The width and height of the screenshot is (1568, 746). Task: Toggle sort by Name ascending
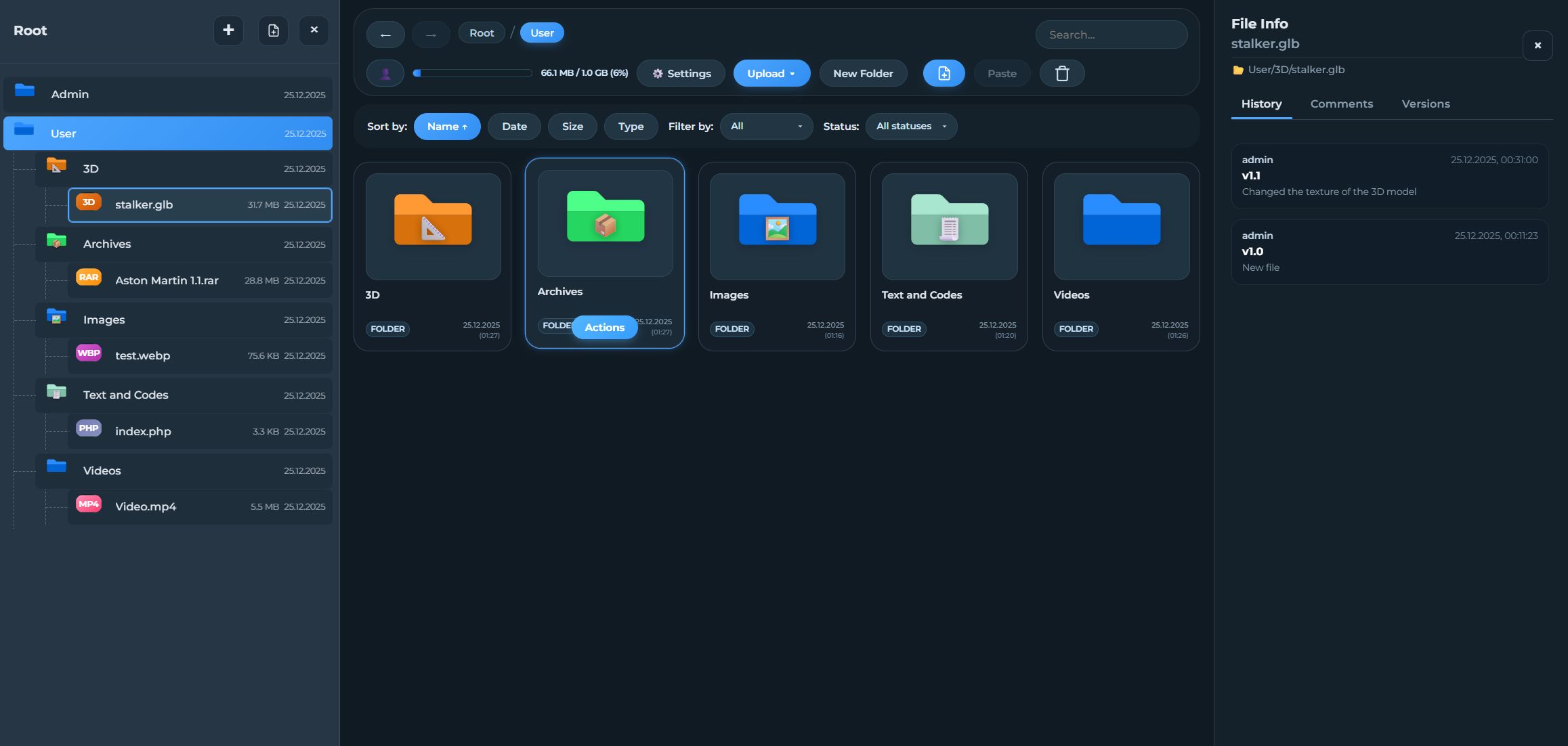[x=447, y=127]
